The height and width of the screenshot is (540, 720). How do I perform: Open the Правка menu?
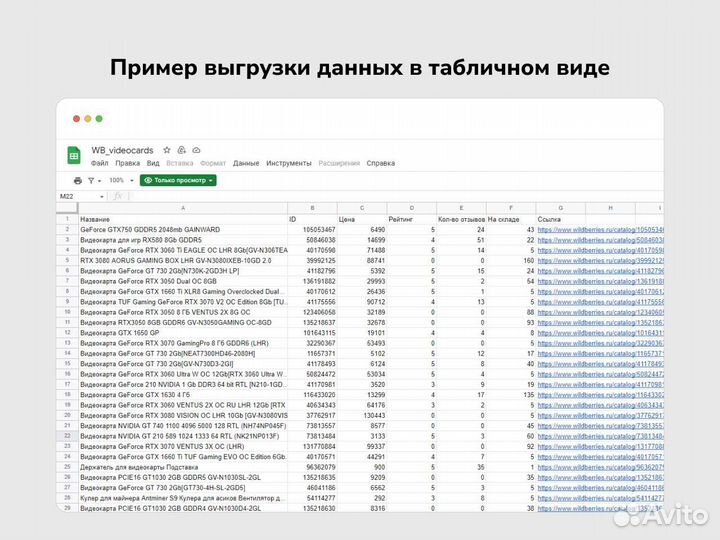[x=128, y=163]
